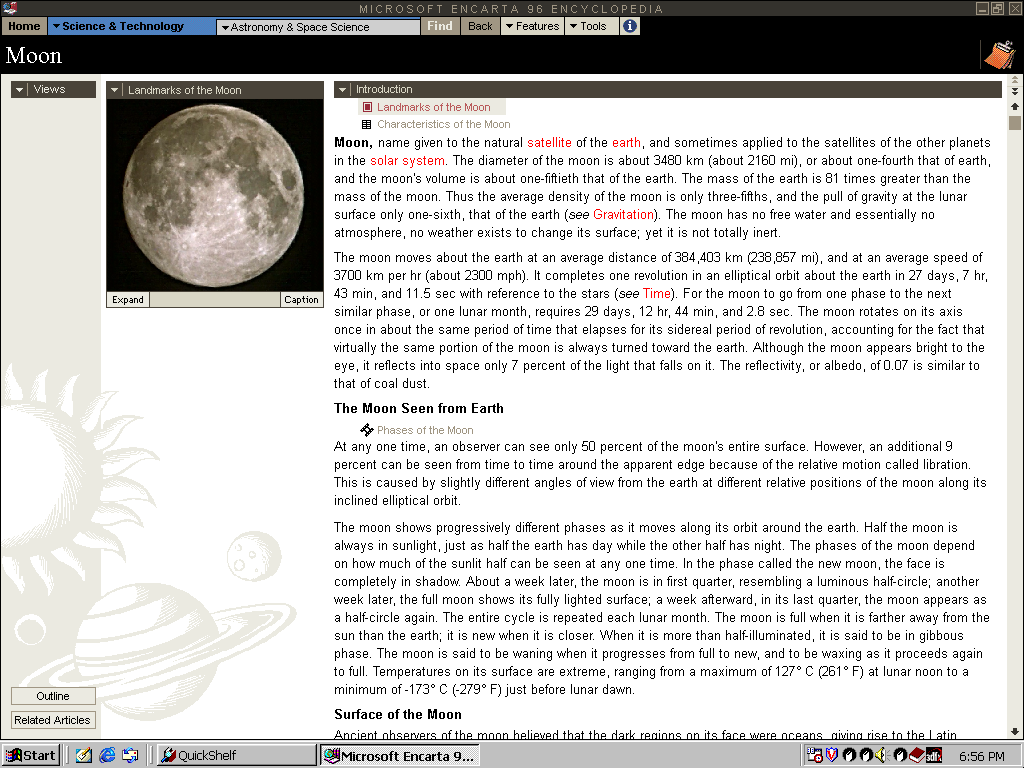Open 'Characteristics of the Moon' link
The width and height of the screenshot is (1024, 768).
[x=443, y=124]
